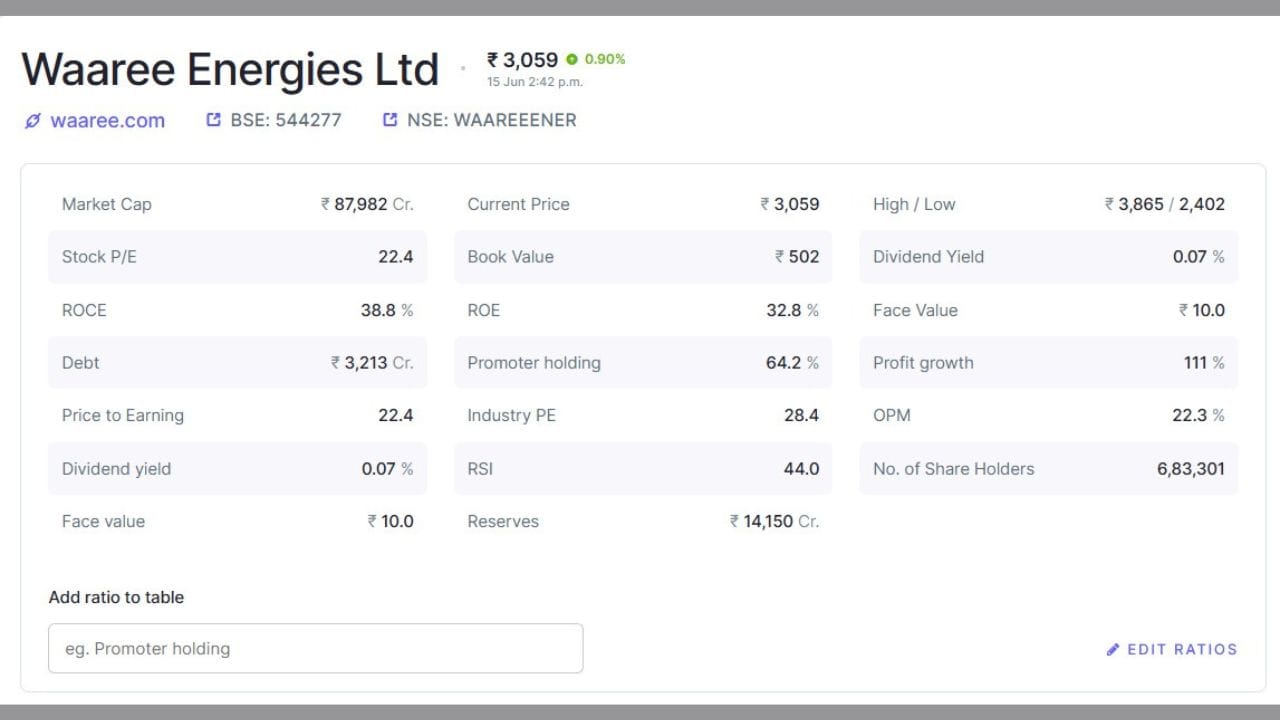Select the ₹ 3,213 Cr. debt value
The width and height of the screenshot is (1280, 720).
pyautogui.click(x=372, y=363)
